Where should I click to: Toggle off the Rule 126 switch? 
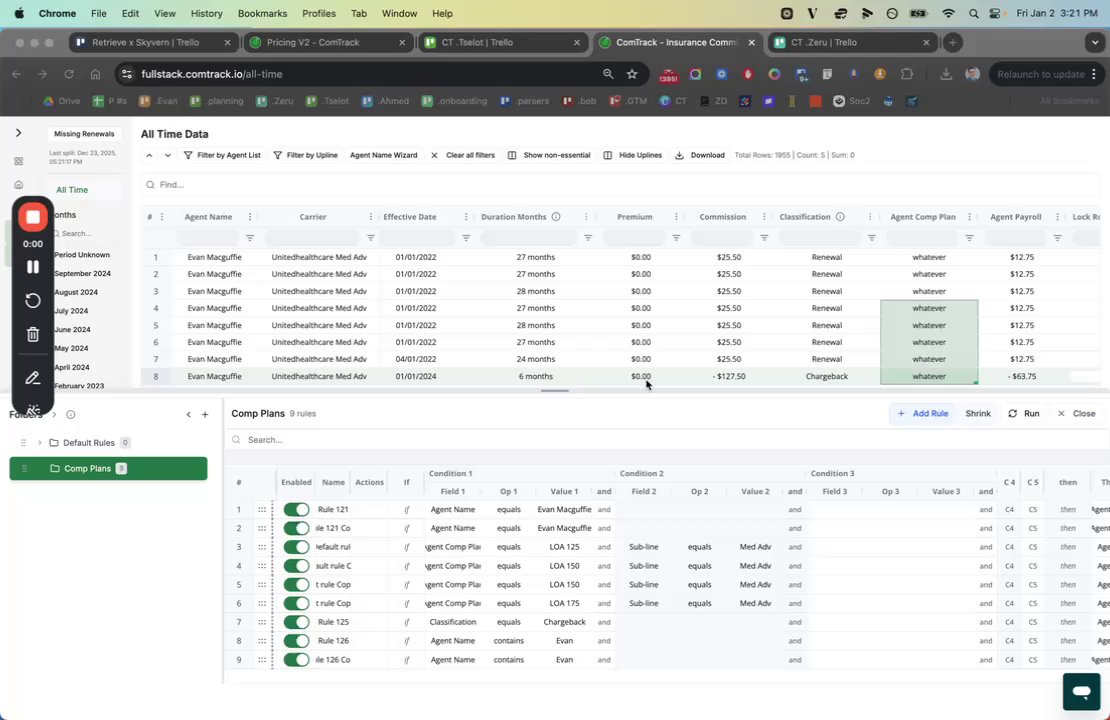296,641
